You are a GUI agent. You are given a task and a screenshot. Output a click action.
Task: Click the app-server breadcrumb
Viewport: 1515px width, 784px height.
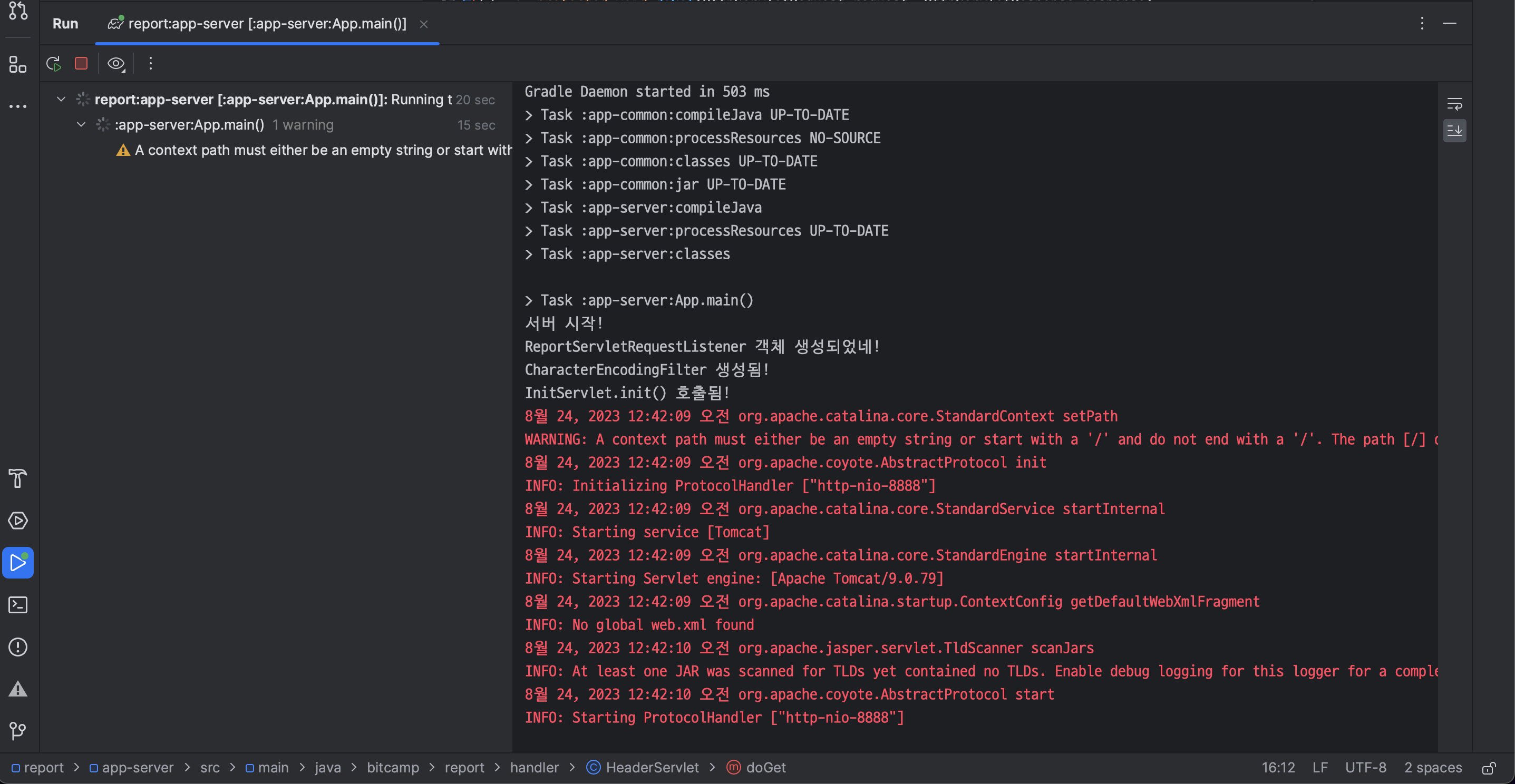[132, 768]
